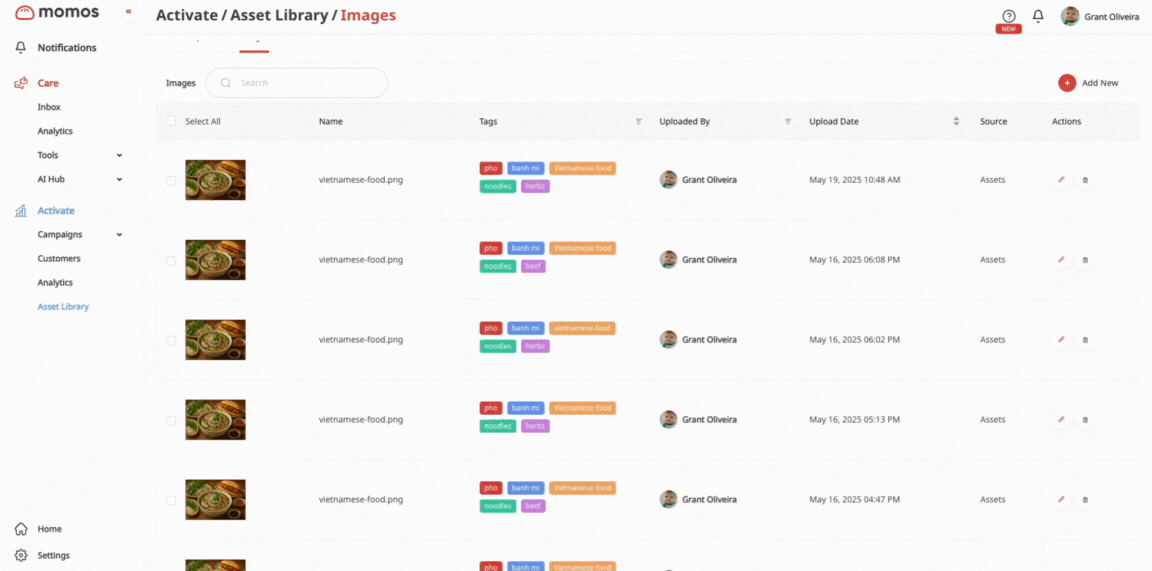Open the Uploaded By column filter icon
Screen dimensions: 1152x571
coord(788,121)
